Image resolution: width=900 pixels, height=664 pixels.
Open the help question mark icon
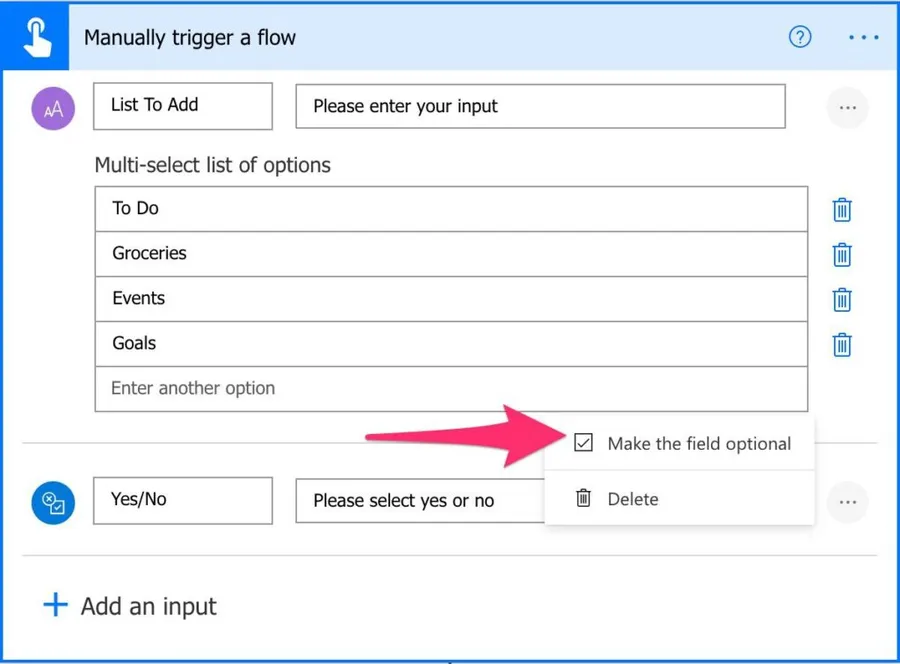tap(800, 37)
